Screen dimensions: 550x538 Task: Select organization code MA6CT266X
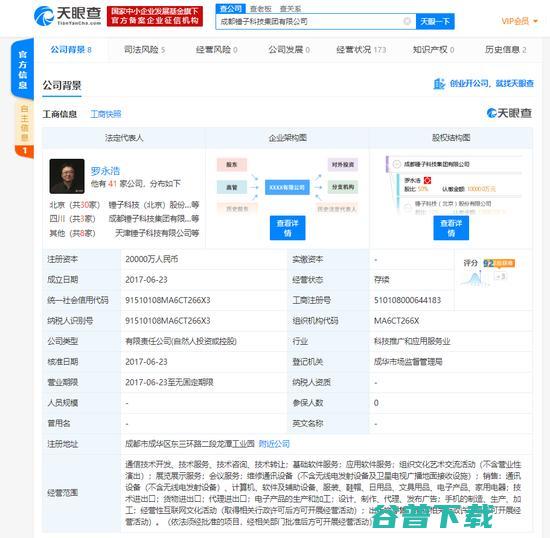396,321
